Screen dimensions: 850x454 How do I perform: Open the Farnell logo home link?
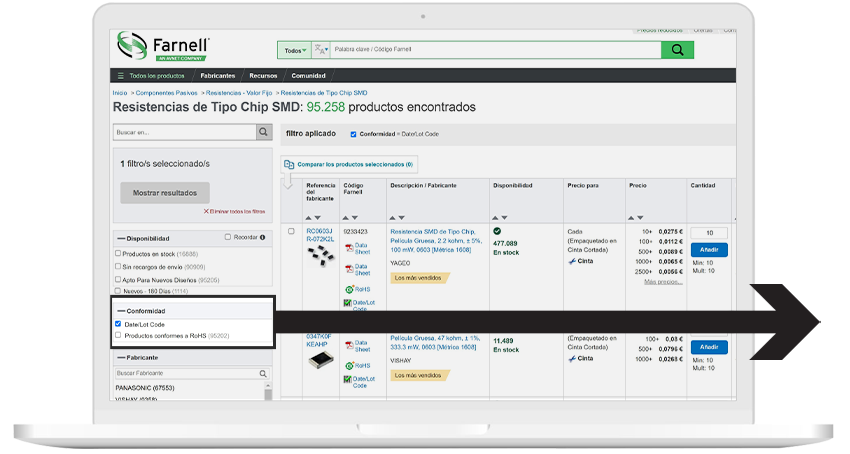163,46
